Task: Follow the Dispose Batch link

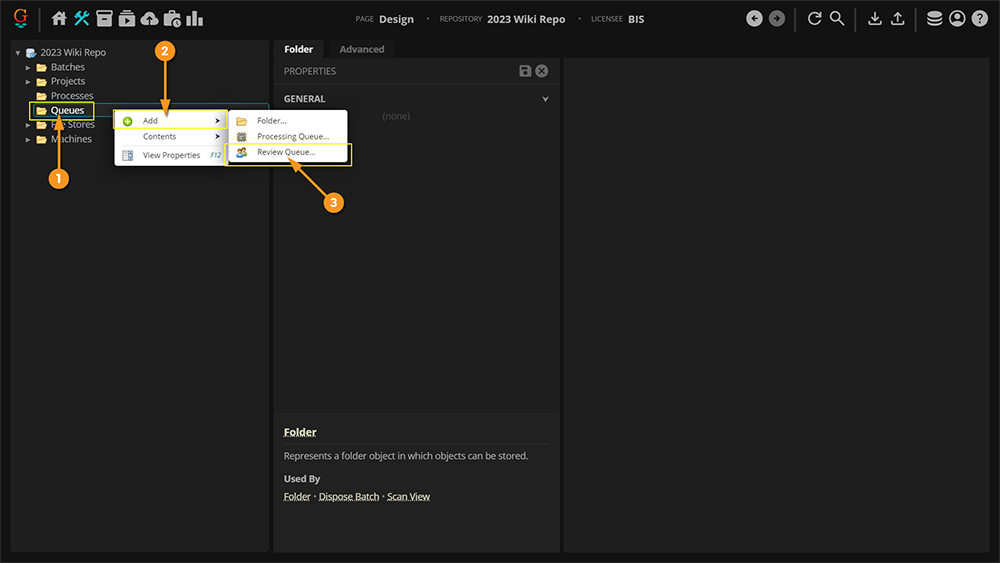Action: point(349,497)
